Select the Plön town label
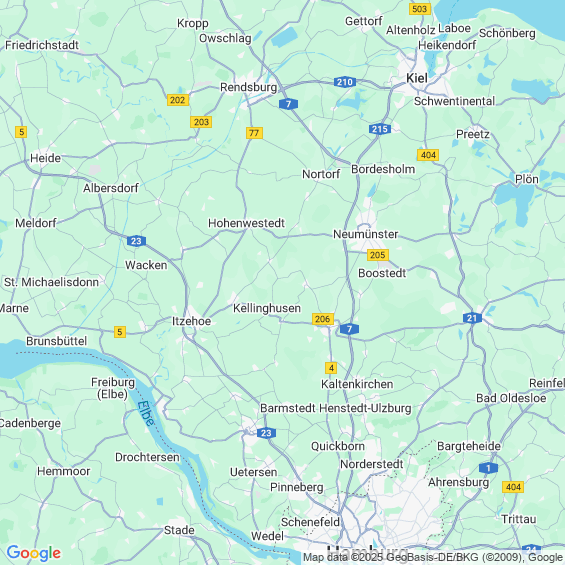 (527, 179)
